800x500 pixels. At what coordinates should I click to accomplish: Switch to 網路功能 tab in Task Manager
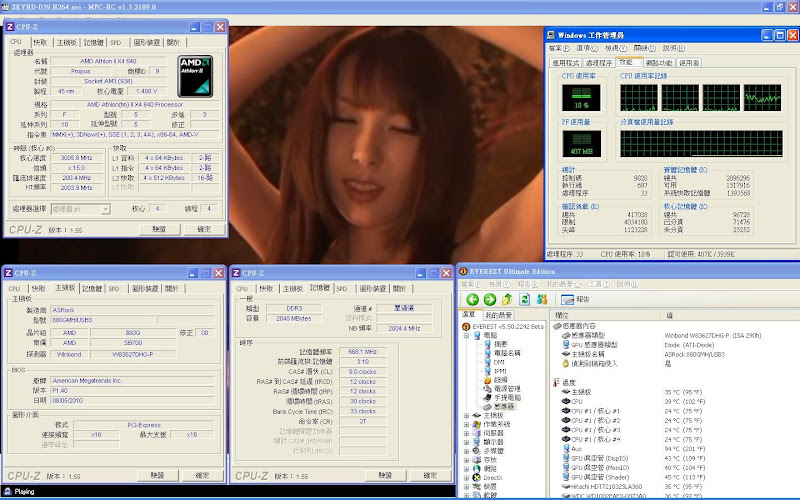pos(659,63)
